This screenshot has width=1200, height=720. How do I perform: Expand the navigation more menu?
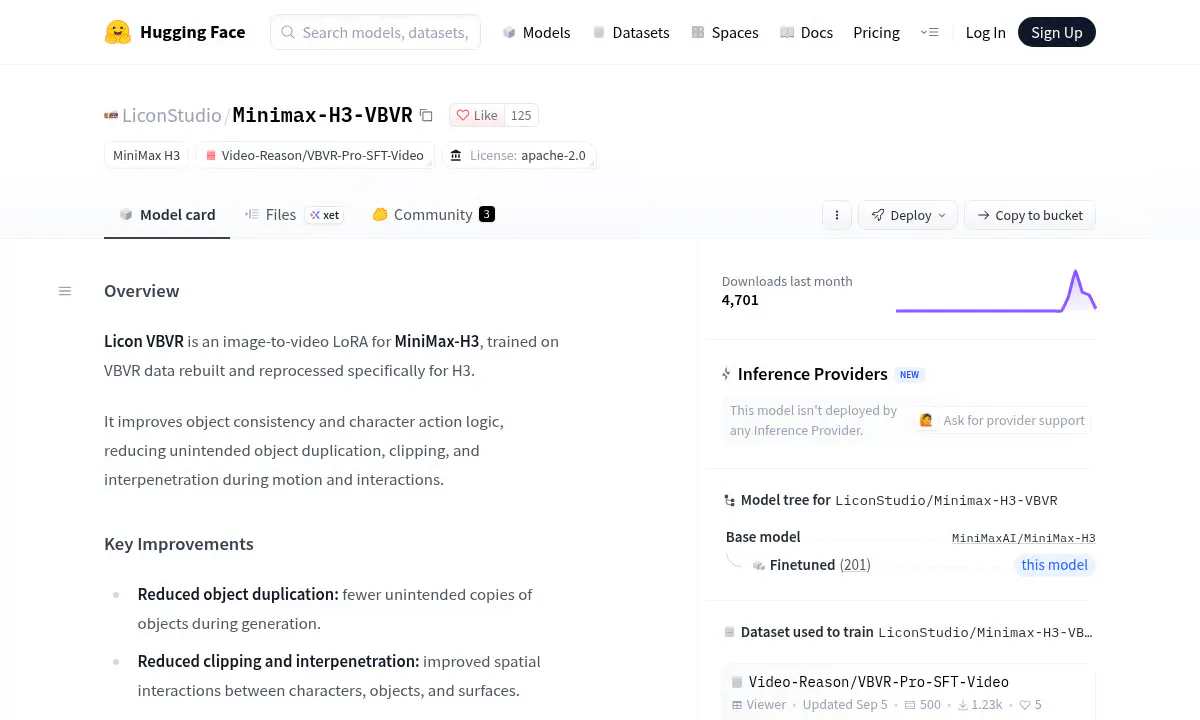(930, 32)
